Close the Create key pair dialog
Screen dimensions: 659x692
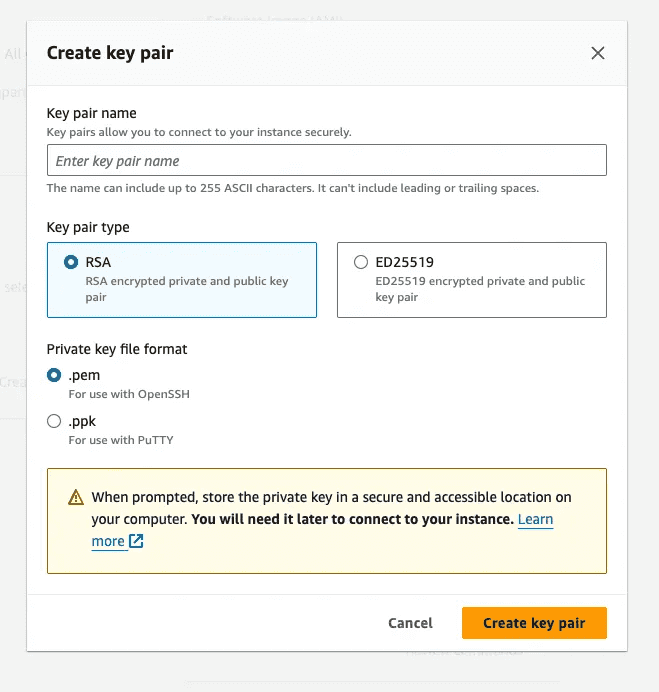click(x=598, y=53)
